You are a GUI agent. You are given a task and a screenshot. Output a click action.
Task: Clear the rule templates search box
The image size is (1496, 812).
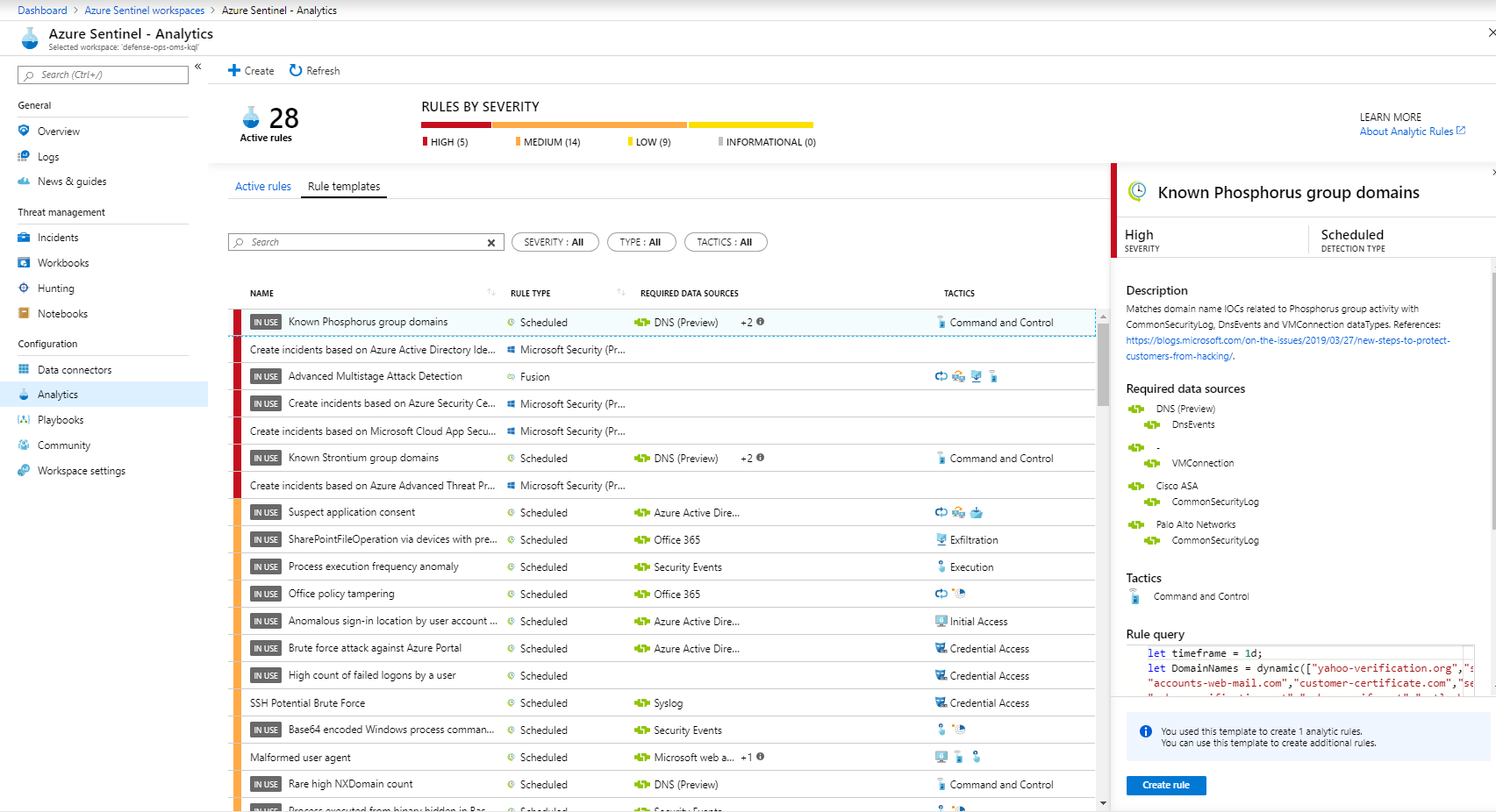tap(491, 243)
